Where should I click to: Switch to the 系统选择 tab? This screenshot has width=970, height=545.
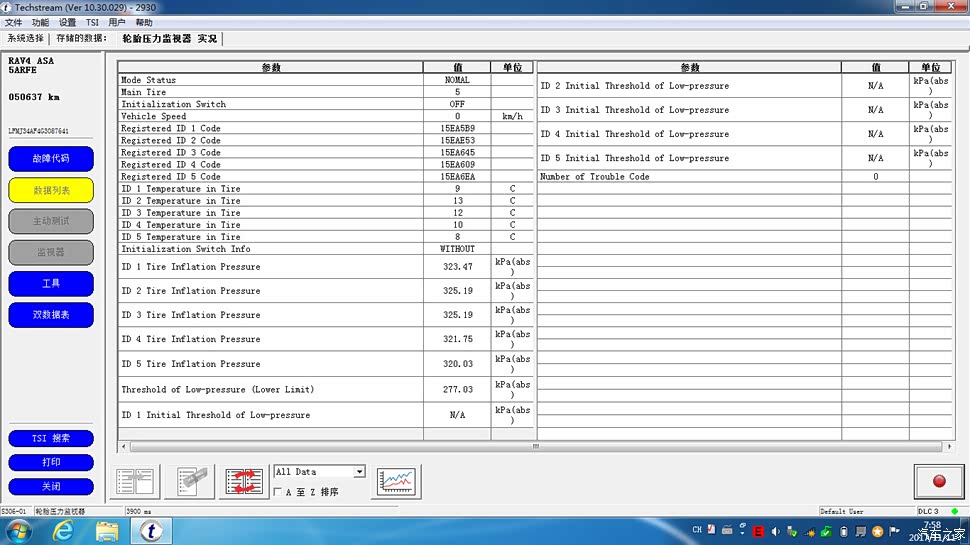[x=25, y=38]
